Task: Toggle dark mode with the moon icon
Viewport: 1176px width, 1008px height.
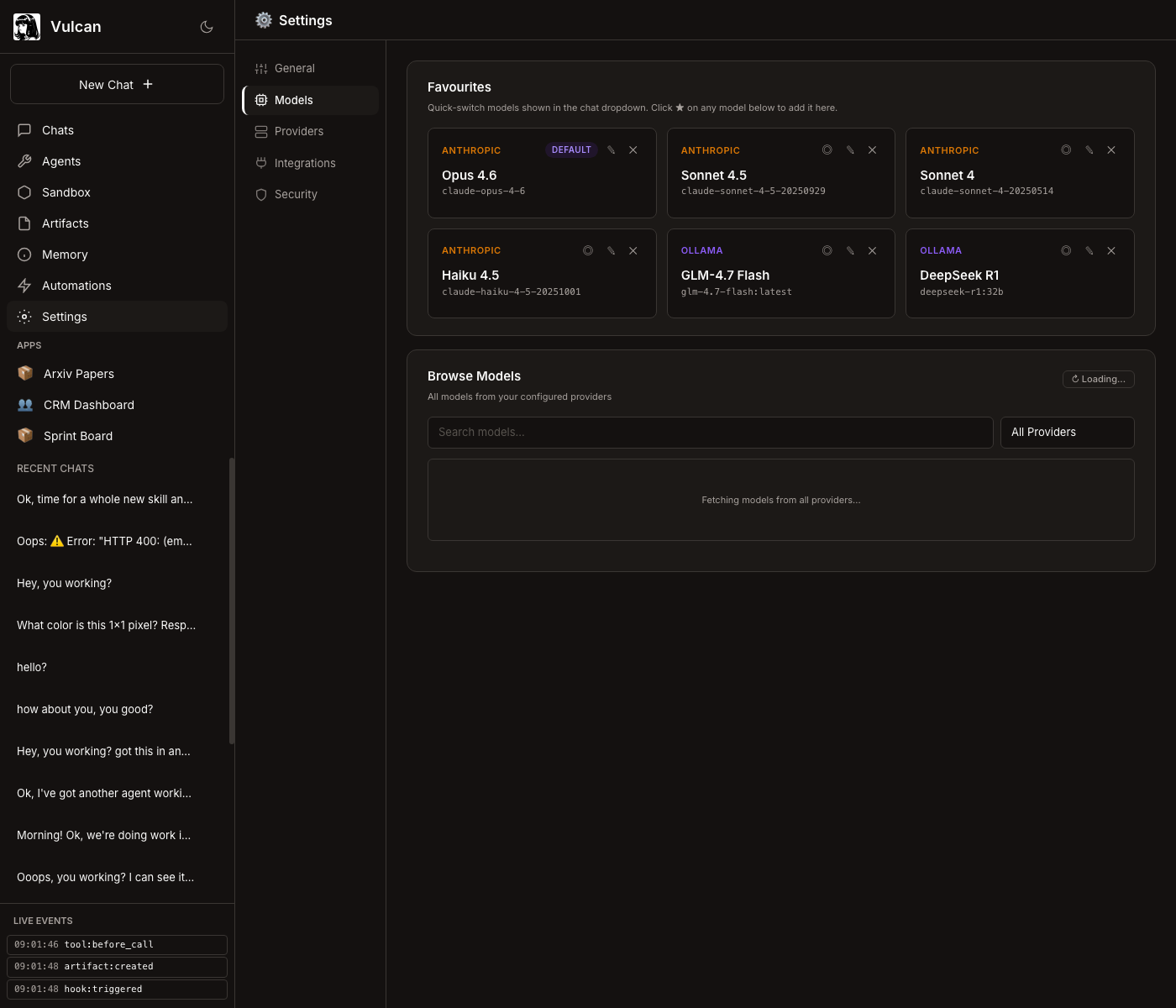Action: pyautogui.click(x=207, y=27)
